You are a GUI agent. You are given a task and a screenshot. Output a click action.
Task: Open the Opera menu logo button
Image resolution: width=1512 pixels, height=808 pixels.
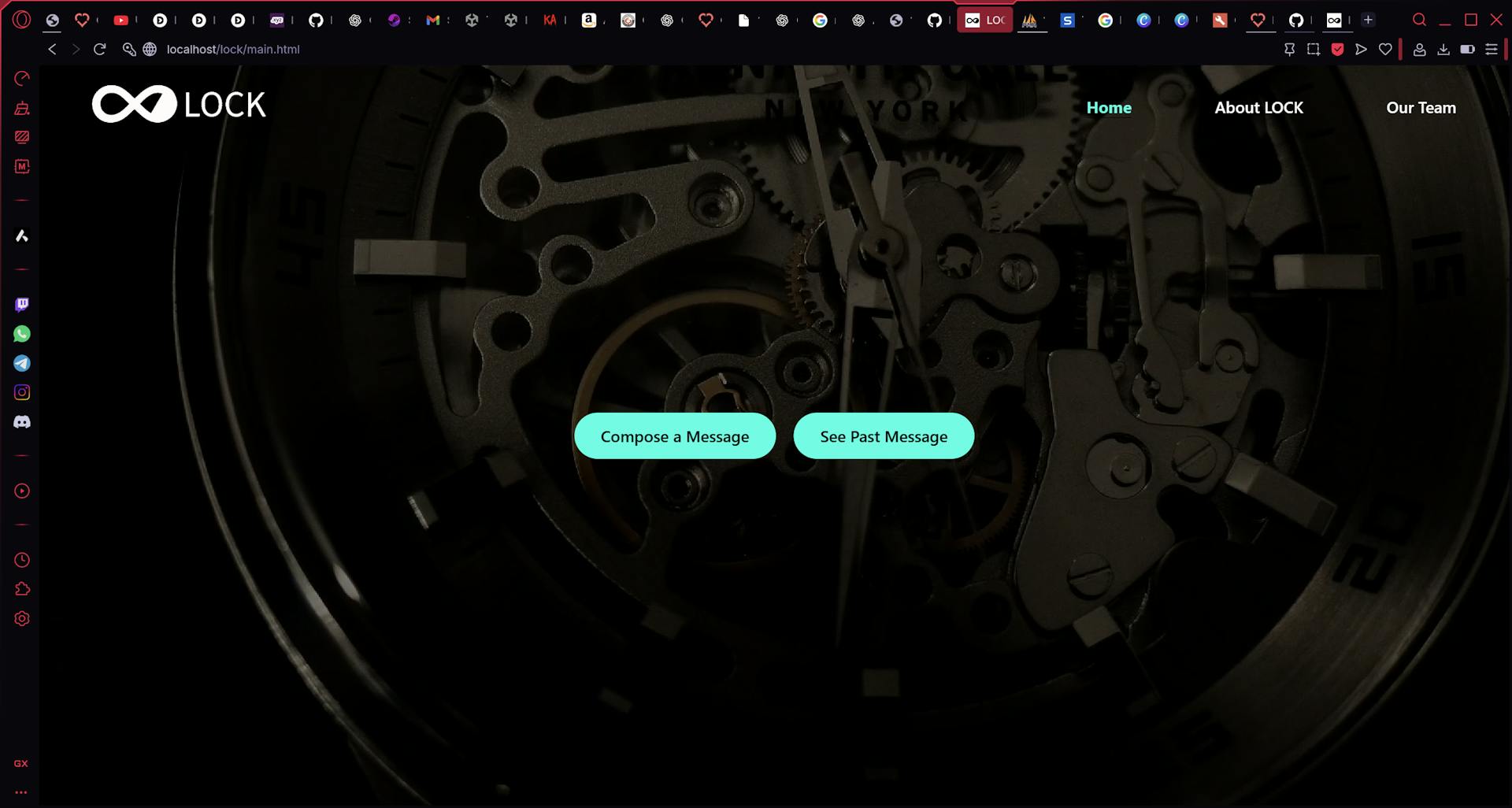21,20
